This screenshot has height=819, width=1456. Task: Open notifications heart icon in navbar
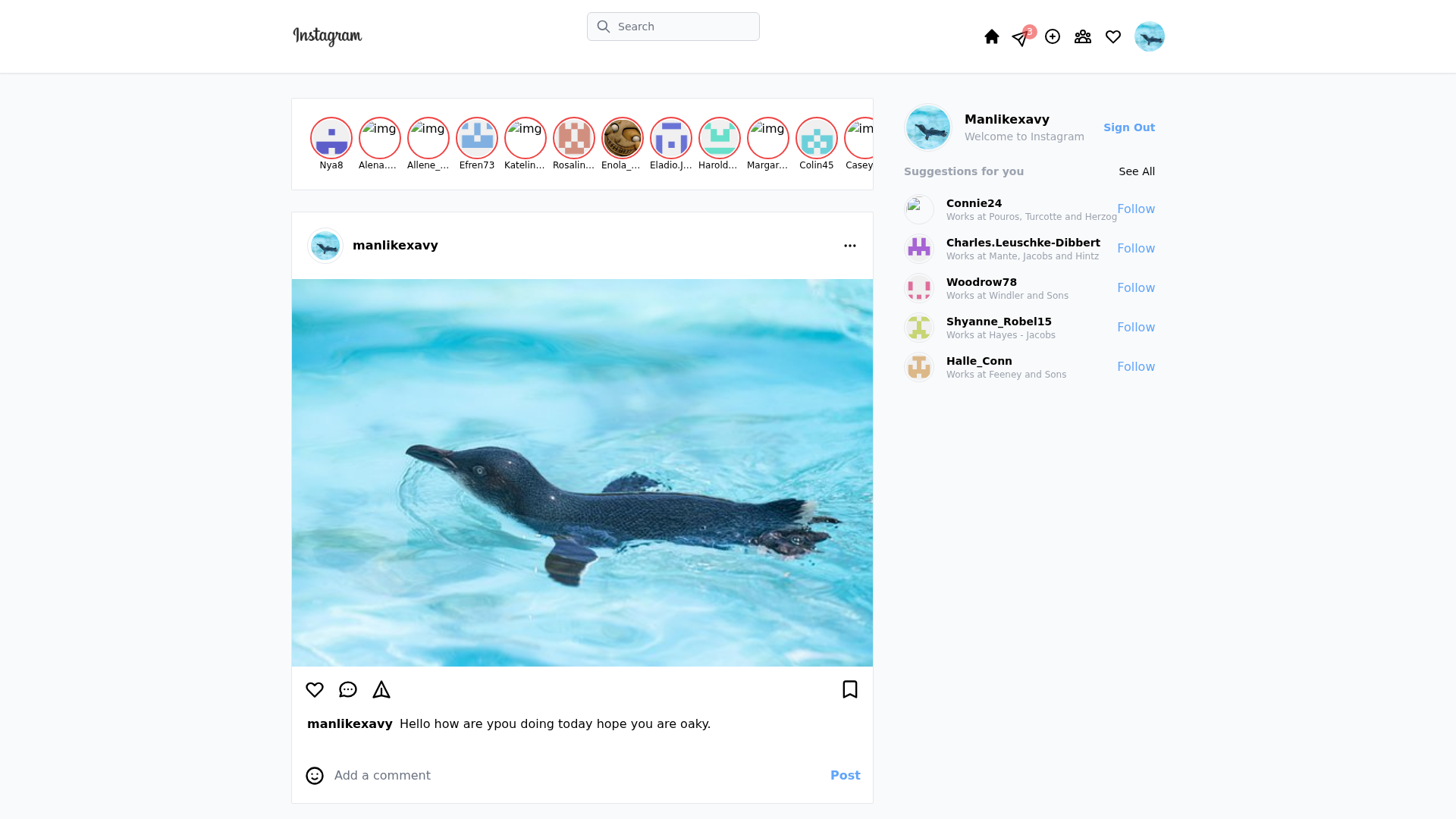[1112, 36]
